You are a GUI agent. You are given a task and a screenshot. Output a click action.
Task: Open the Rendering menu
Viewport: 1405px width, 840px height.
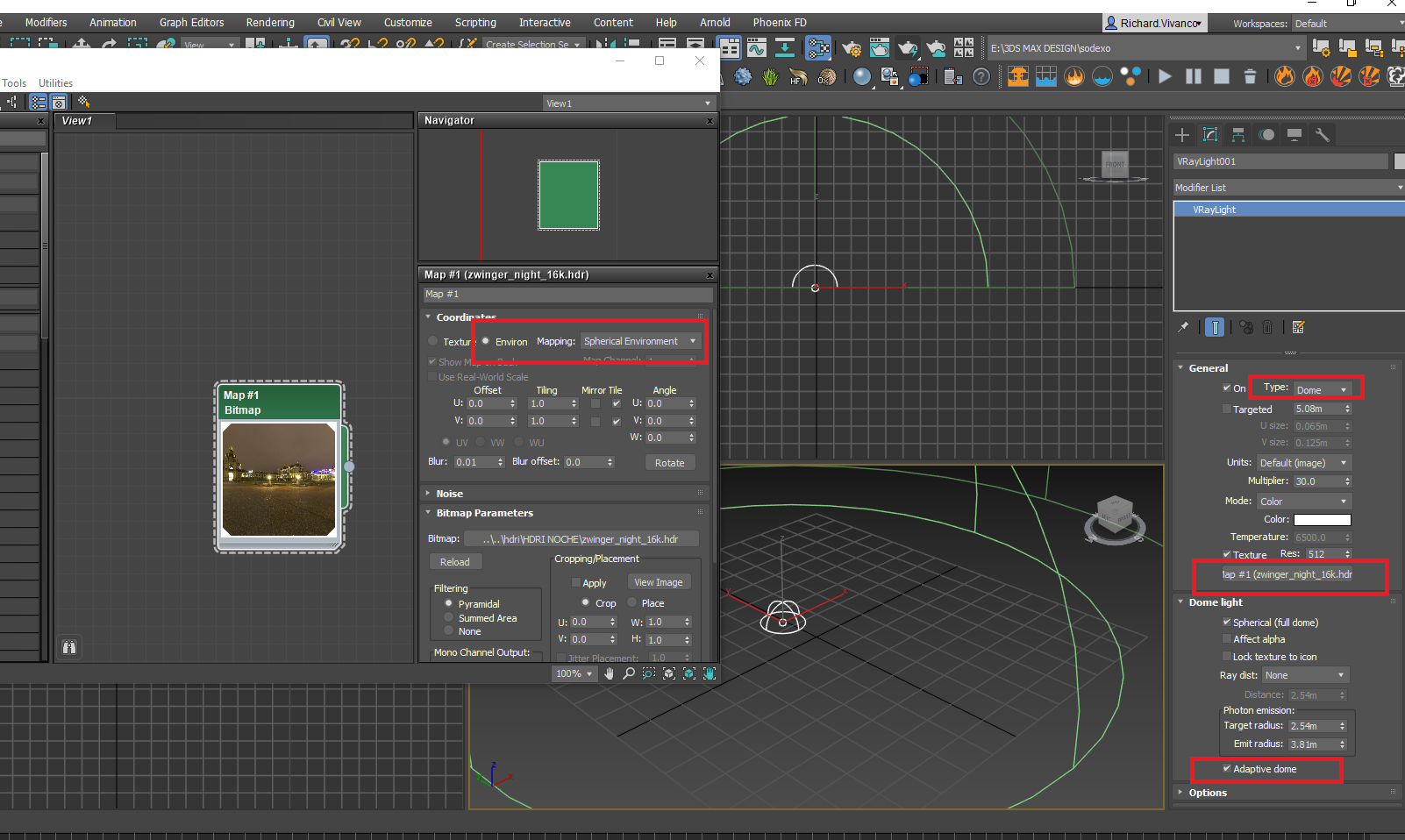coord(270,22)
